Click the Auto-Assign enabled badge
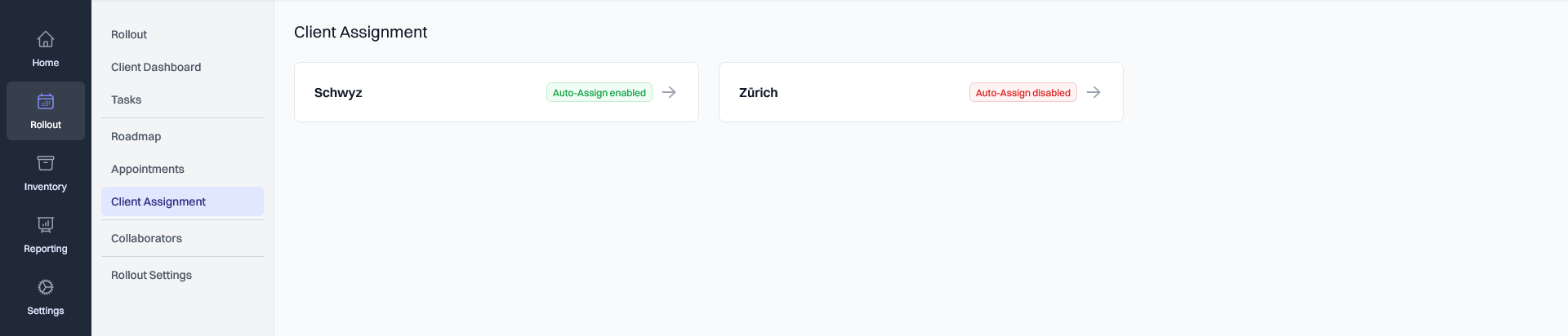Image resolution: width=1568 pixels, height=336 pixels. click(599, 93)
